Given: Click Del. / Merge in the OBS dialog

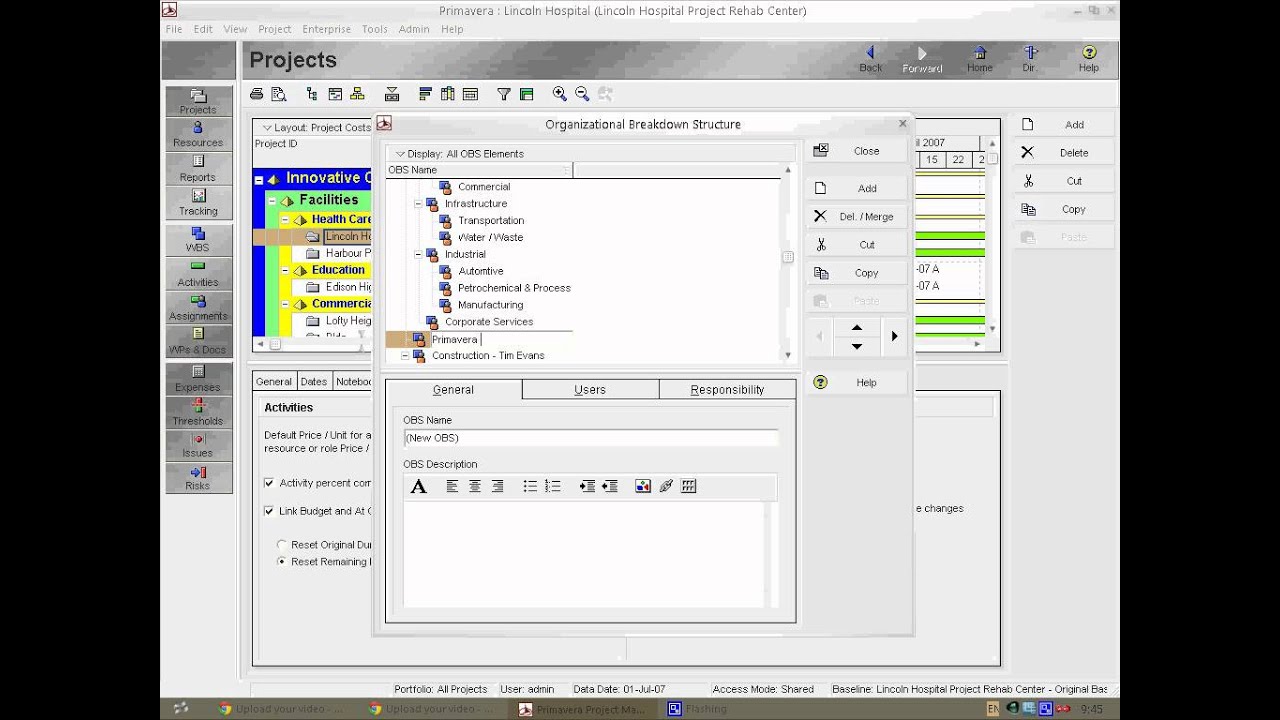Looking at the screenshot, I should tap(857, 216).
